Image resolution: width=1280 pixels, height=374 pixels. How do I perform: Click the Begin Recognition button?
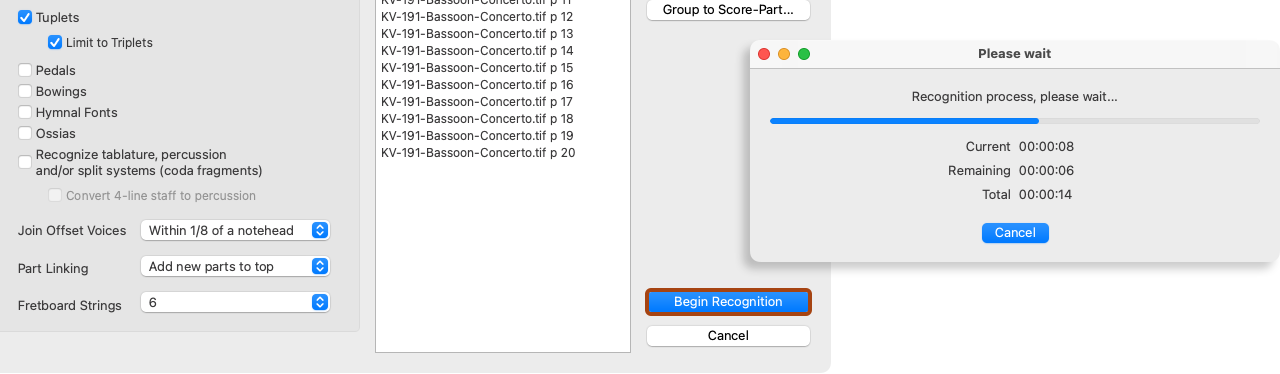[728, 301]
